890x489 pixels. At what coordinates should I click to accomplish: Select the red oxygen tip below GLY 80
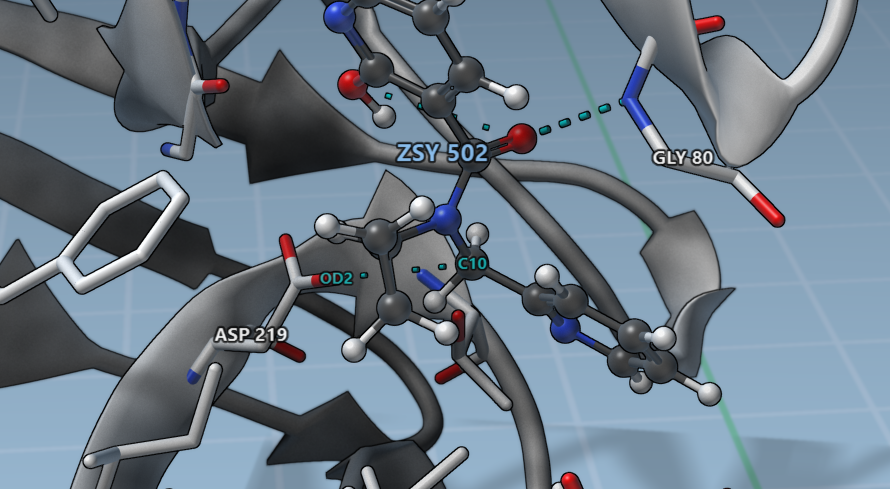pyautogui.click(x=771, y=212)
